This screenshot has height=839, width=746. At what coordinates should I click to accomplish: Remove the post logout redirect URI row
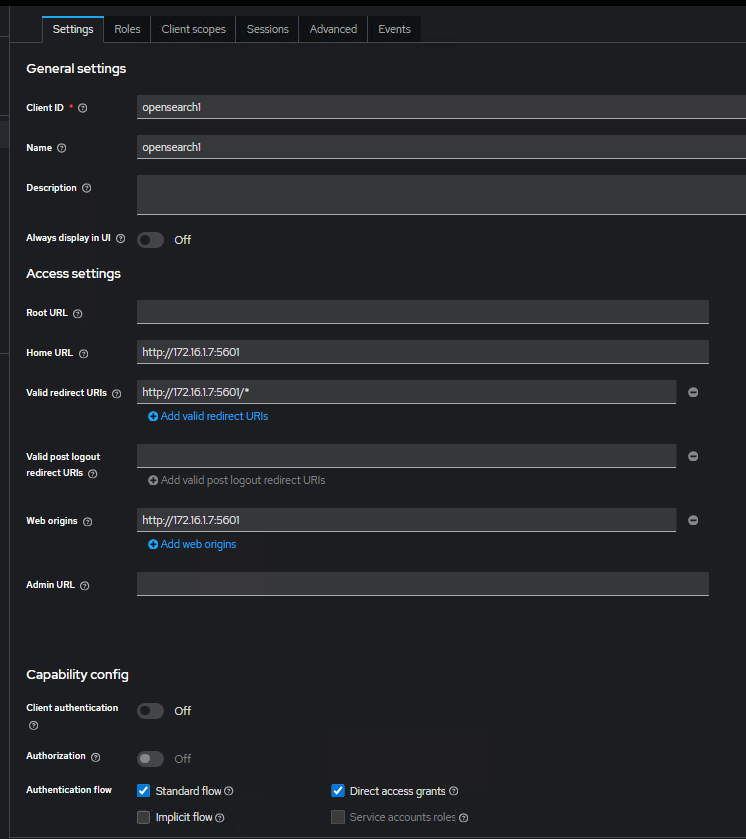(693, 456)
